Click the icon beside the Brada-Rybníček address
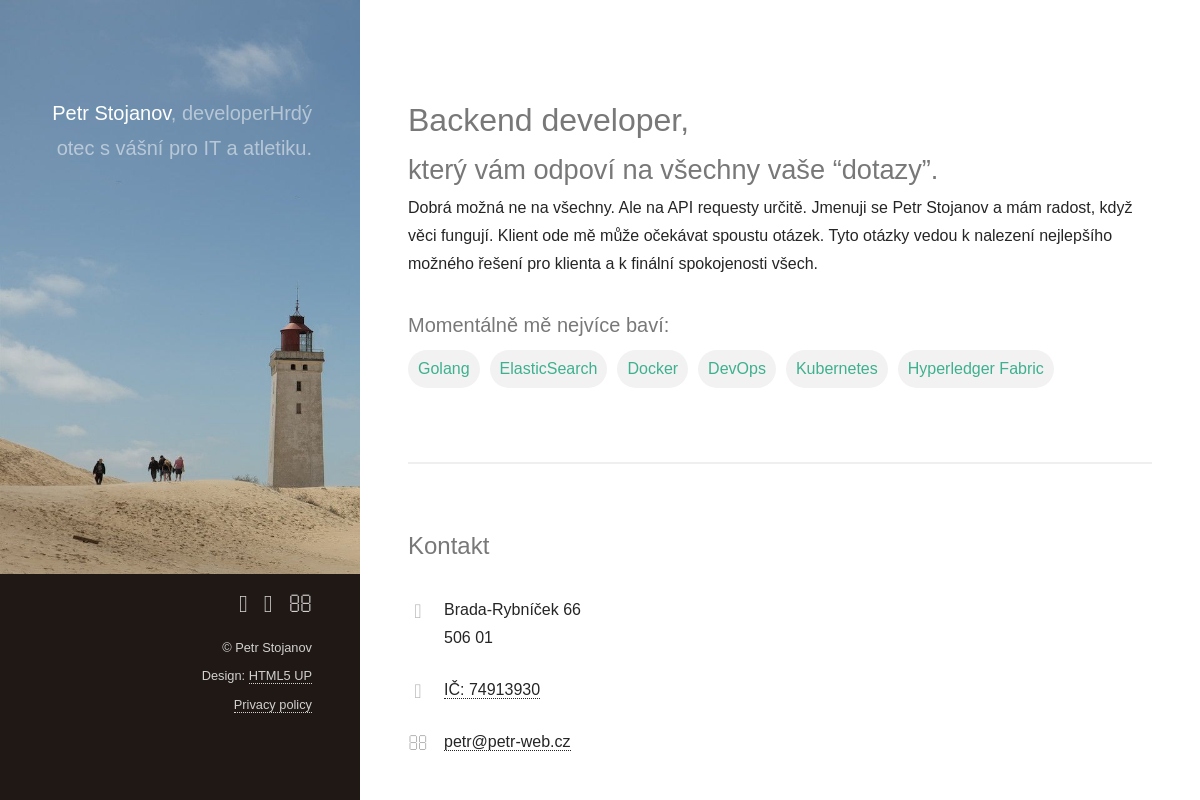The image size is (1200, 800). click(418, 611)
